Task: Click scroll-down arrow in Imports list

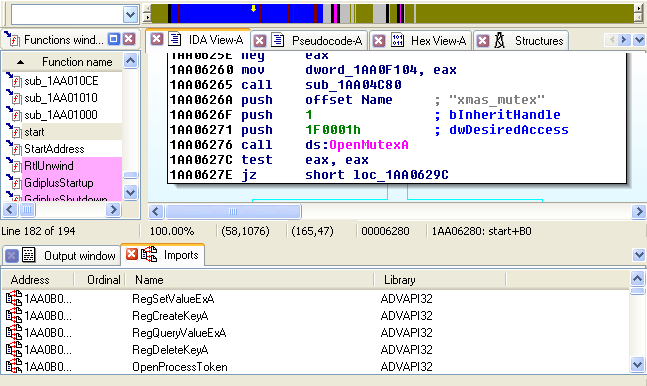Action: (638, 365)
